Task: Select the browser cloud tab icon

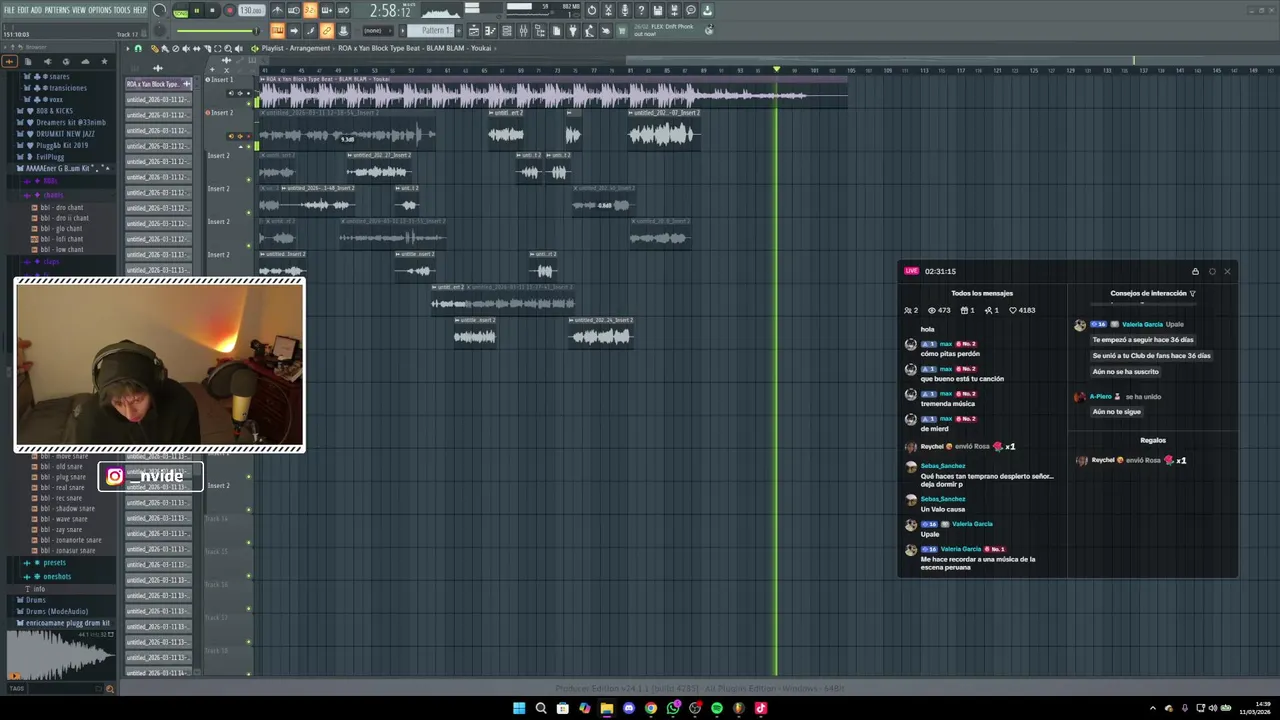Action: click(x=85, y=61)
